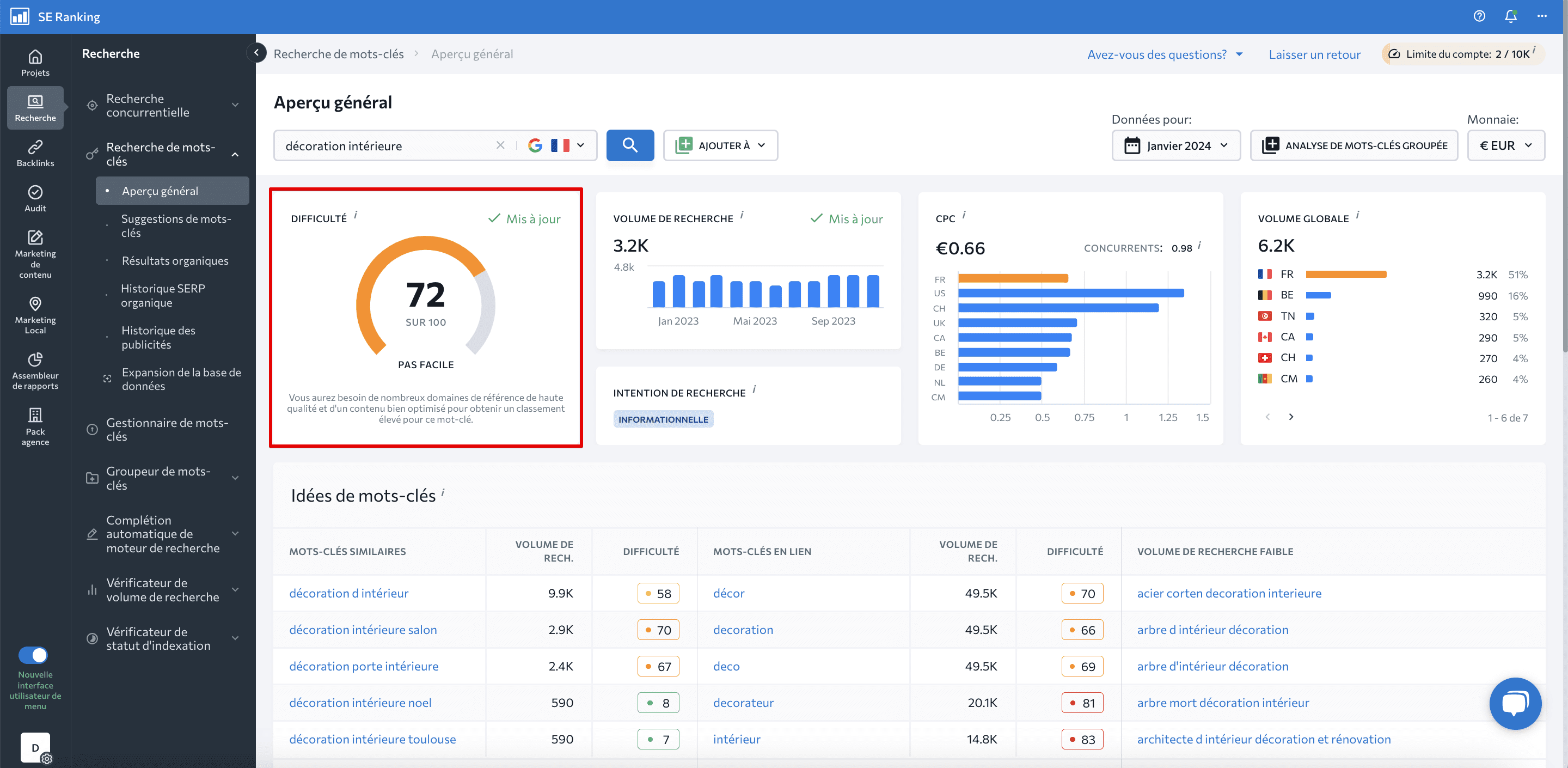Click the Difficulté info icon
This screenshot has width=1568, height=768.
[356, 215]
